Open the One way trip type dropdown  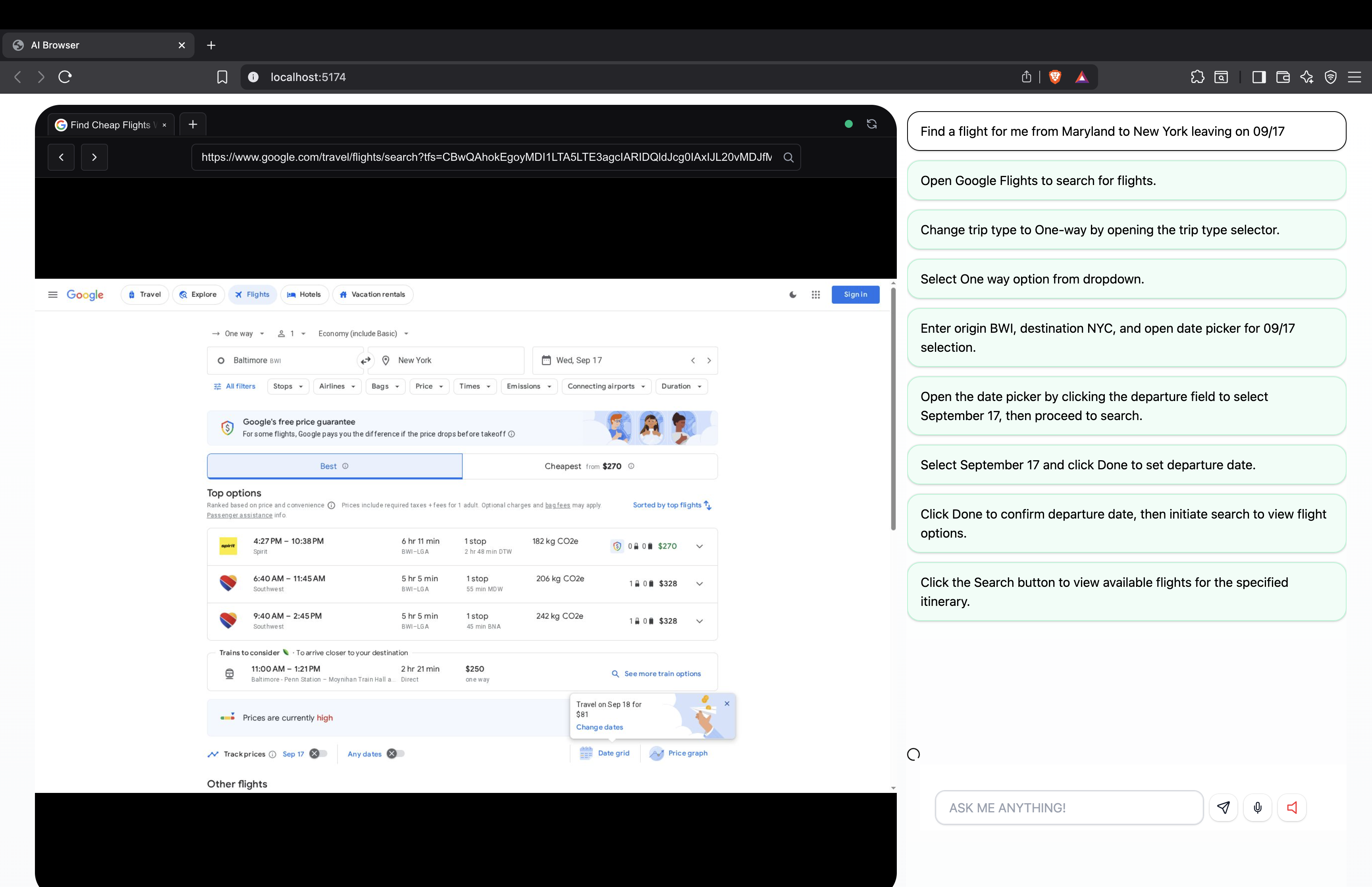tap(238, 334)
